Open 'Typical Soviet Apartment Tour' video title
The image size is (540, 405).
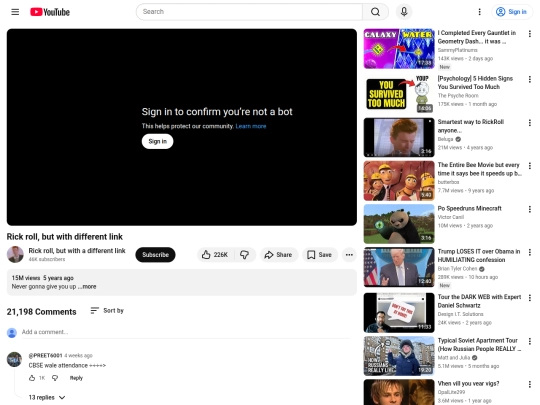pos(479,345)
